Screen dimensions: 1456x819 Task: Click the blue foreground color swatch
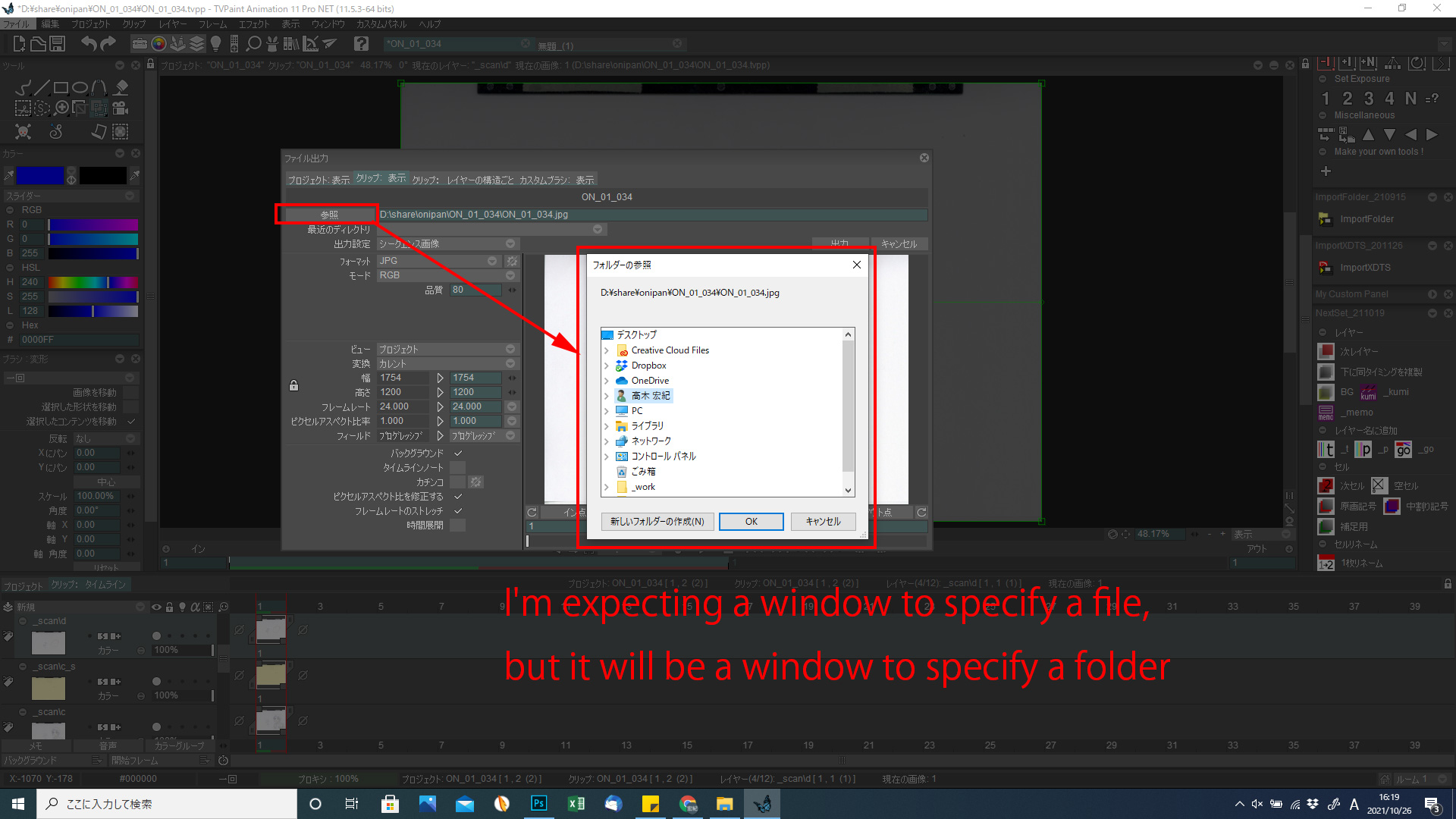(x=39, y=176)
